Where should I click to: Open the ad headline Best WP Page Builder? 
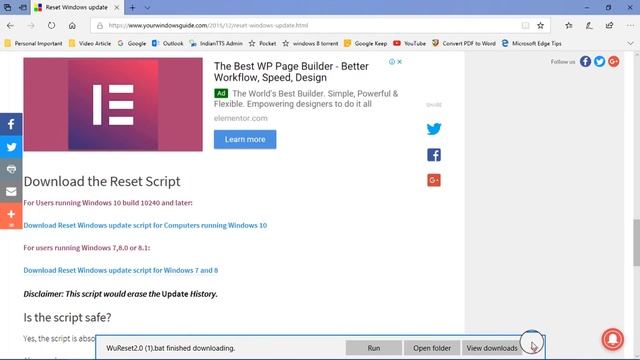click(291, 72)
